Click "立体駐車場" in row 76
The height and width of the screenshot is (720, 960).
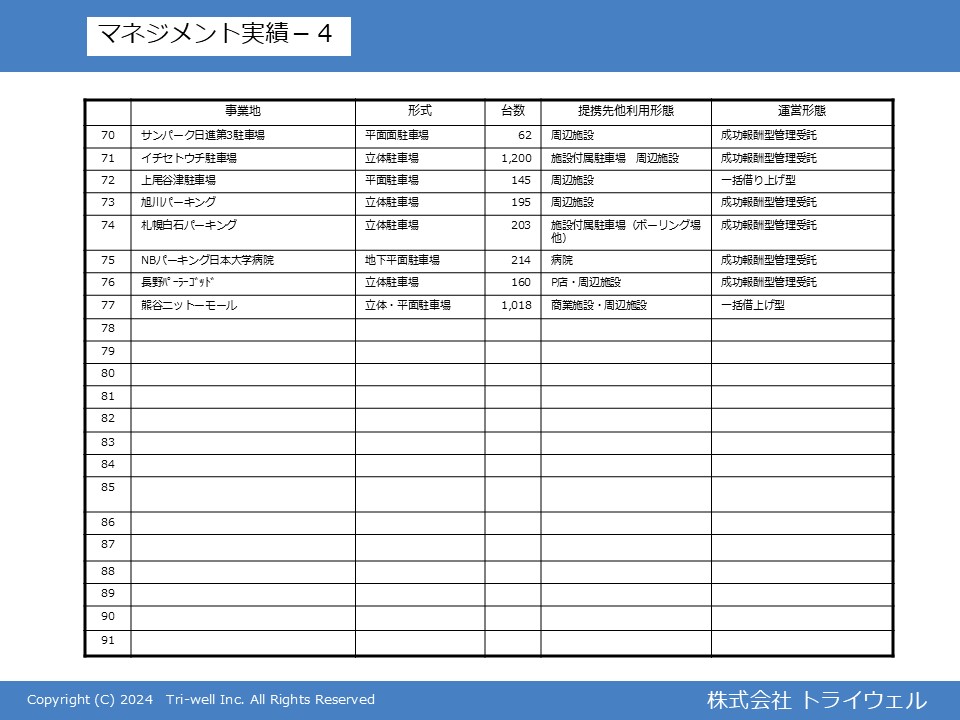point(392,282)
